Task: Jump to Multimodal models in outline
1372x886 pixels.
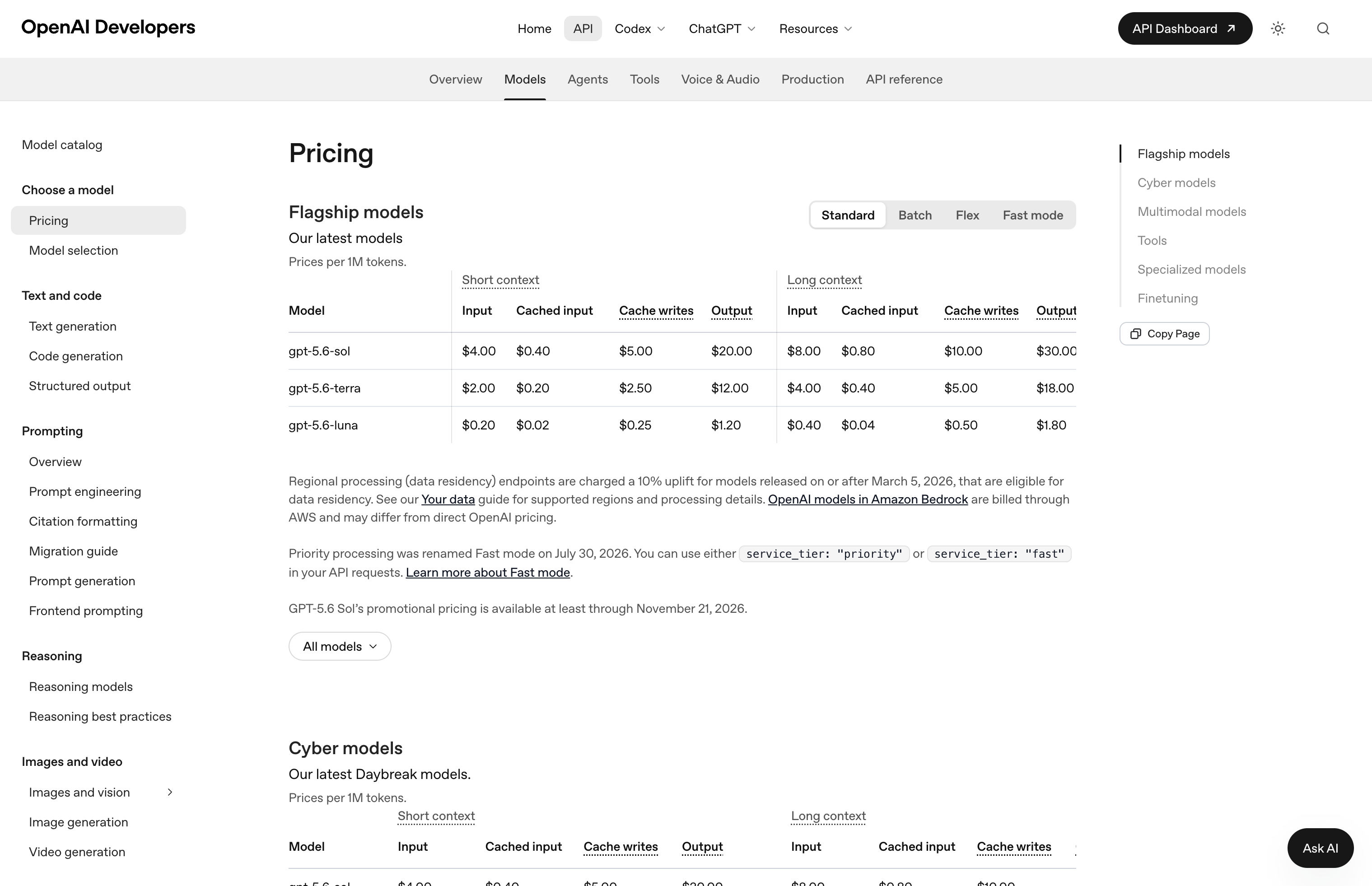Action: click(x=1191, y=212)
